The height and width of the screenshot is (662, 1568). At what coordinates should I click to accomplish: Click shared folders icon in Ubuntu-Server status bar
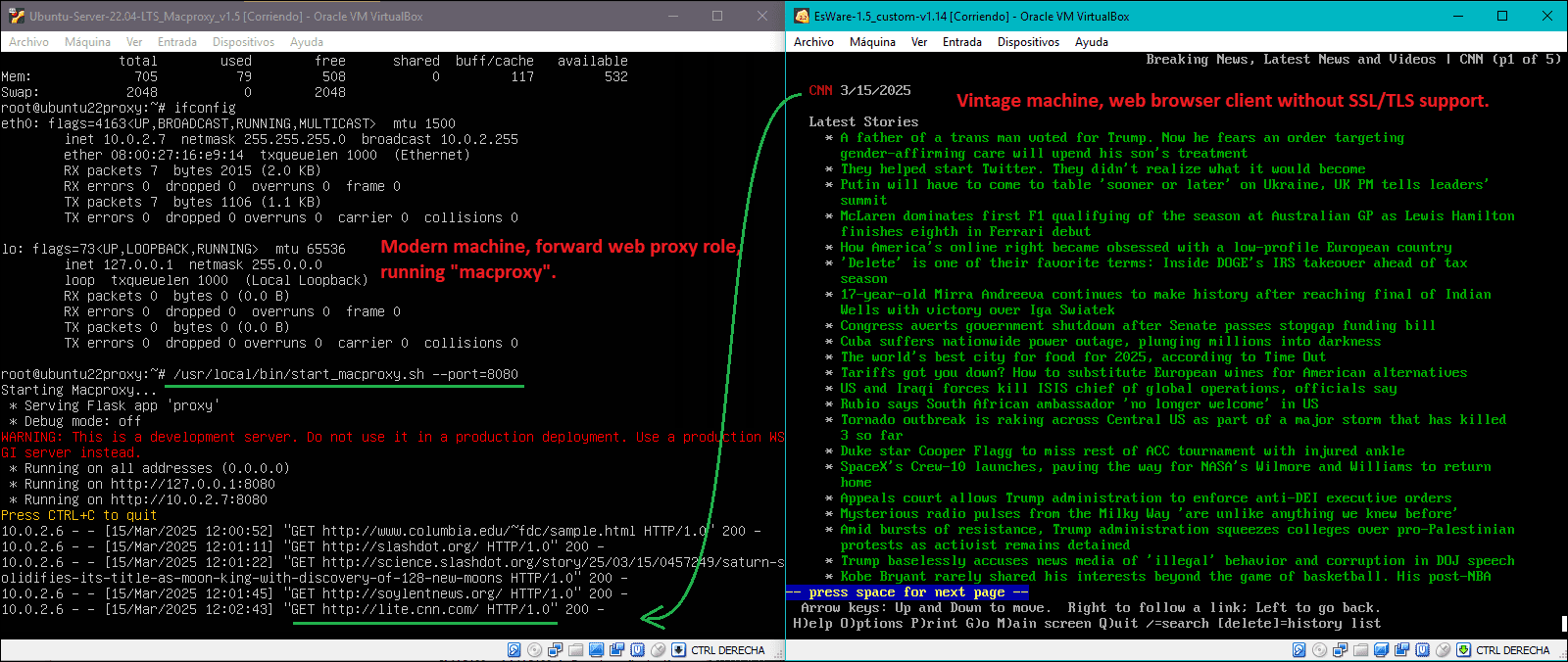(575, 649)
